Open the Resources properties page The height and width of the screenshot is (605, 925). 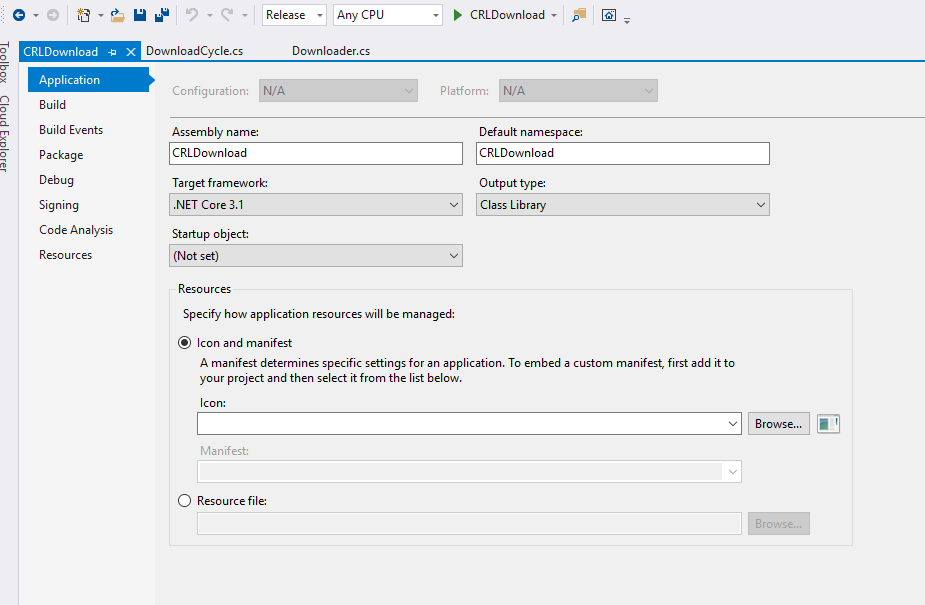65,255
